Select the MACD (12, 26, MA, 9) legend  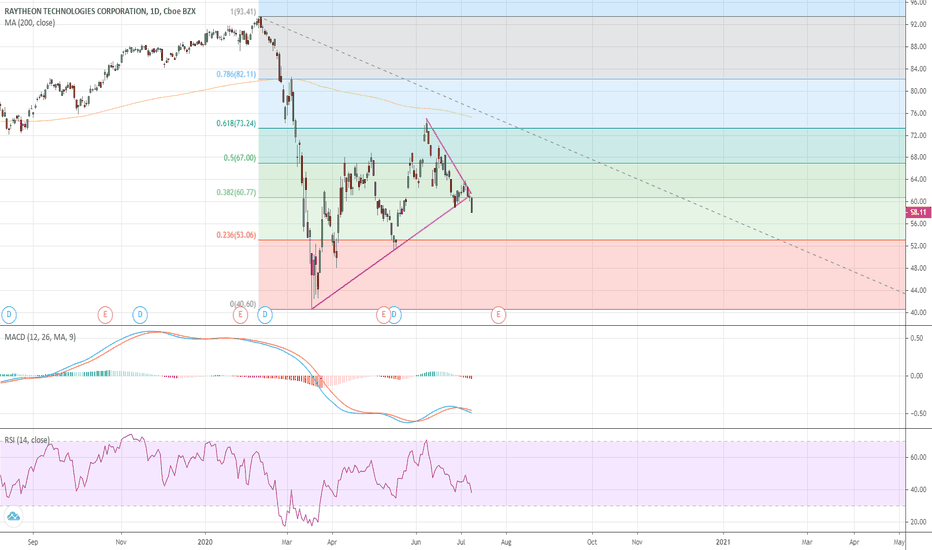click(x=40, y=337)
